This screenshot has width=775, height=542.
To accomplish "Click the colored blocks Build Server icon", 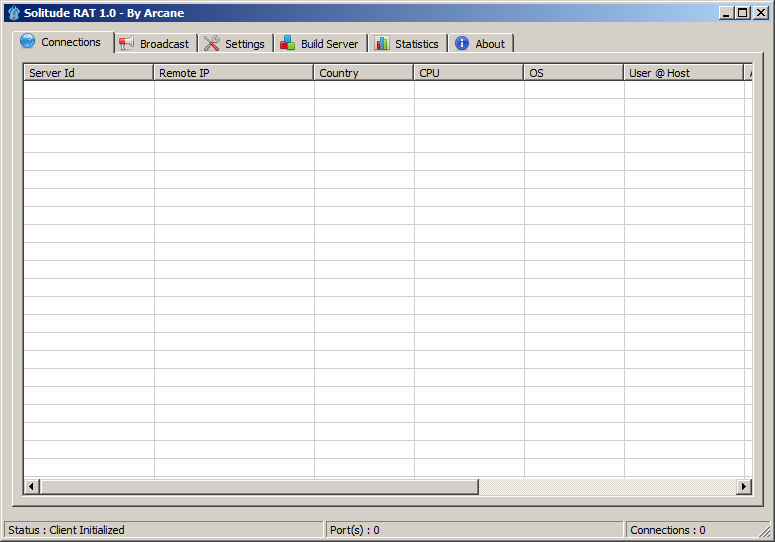I will [x=288, y=43].
